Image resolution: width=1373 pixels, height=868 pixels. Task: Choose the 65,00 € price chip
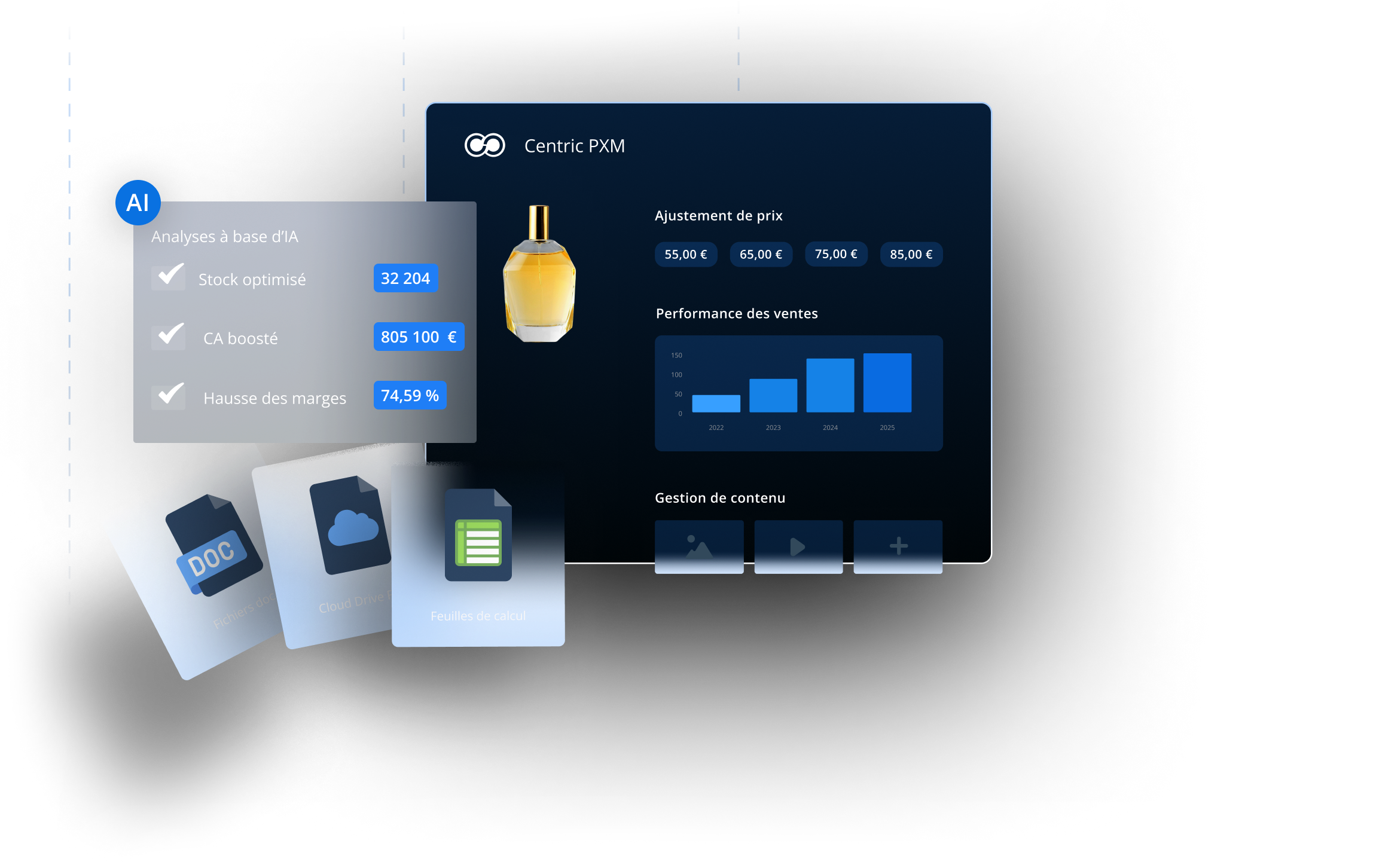[761, 255]
